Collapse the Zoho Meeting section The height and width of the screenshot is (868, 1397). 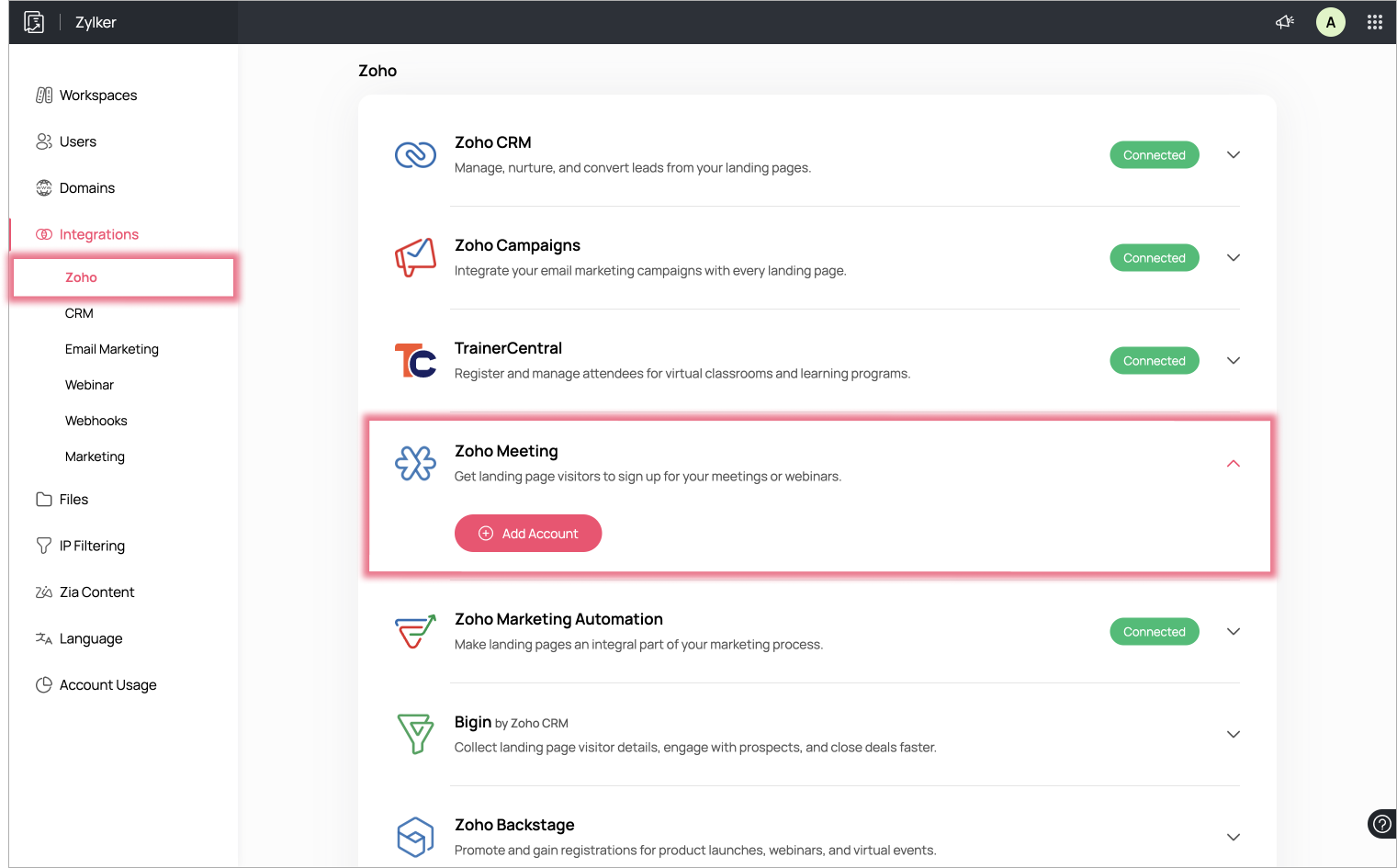tap(1234, 464)
